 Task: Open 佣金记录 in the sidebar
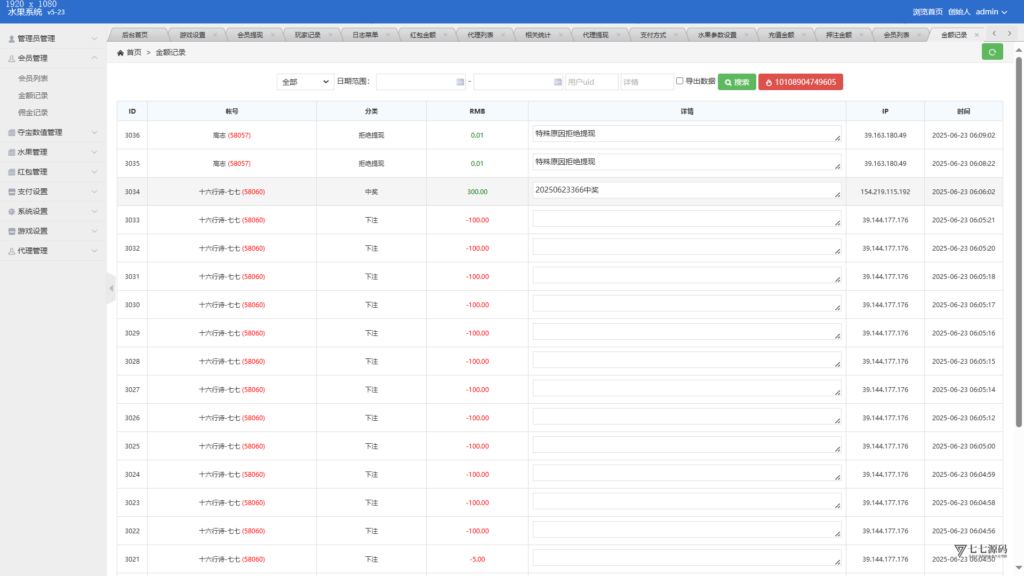tap(33, 112)
